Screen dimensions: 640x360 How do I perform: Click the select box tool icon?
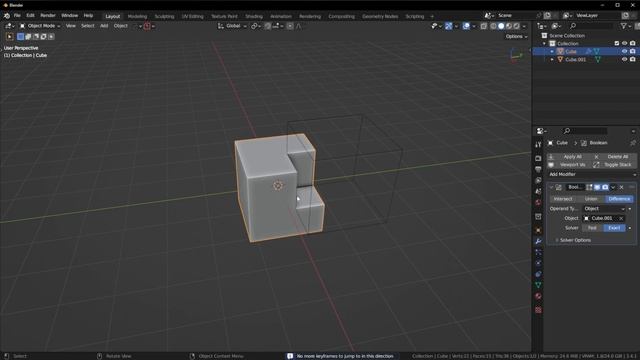(x=9, y=37)
